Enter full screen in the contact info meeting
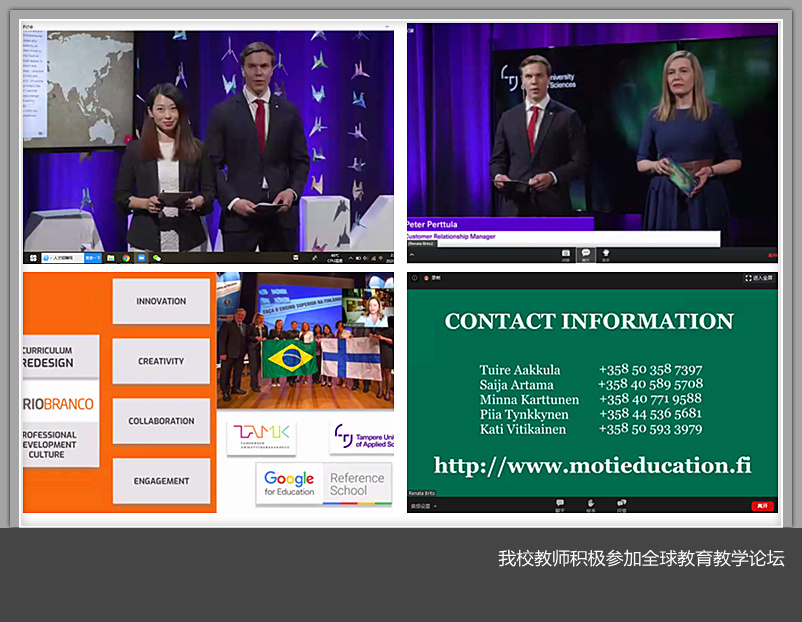 point(760,277)
